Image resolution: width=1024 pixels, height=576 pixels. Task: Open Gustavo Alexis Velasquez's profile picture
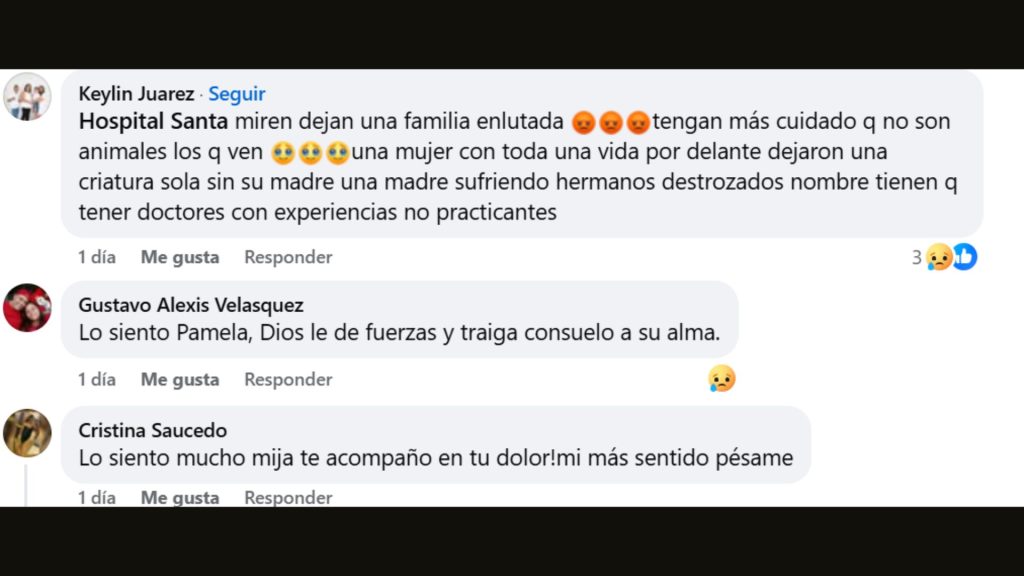29,308
